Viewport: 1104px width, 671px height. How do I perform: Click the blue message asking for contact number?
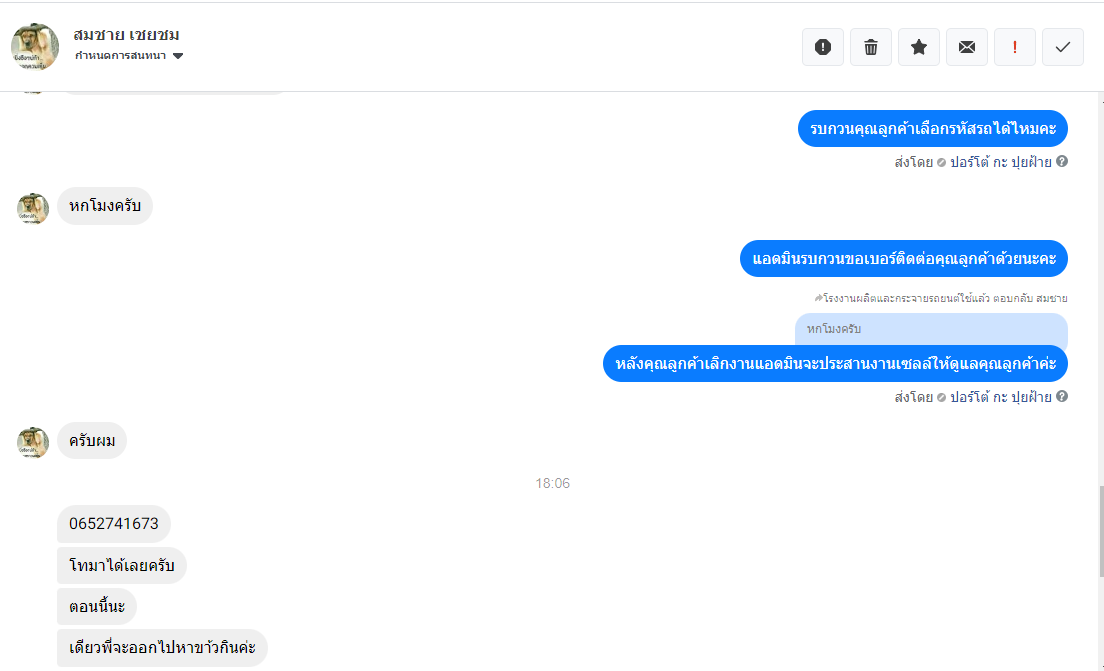click(x=903, y=258)
